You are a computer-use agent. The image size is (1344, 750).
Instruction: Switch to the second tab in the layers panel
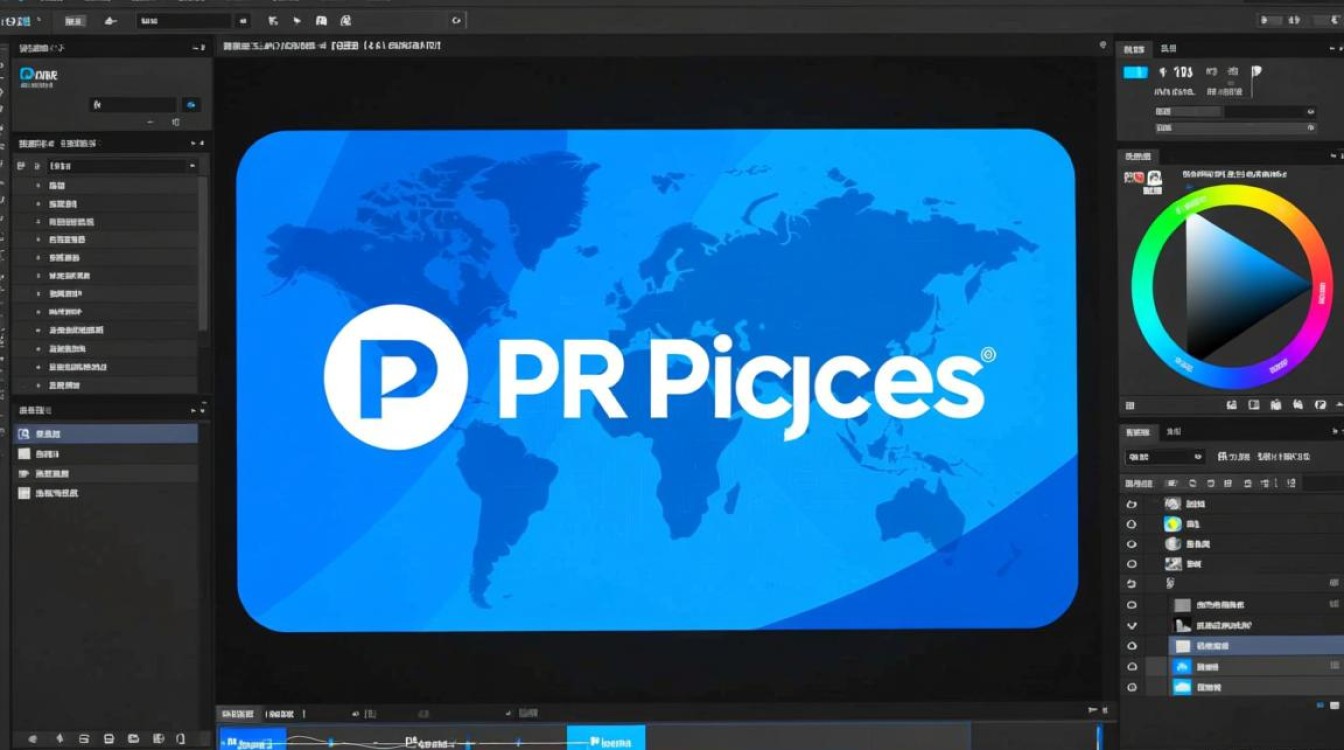pyautogui.click(x=1173, y=432)
